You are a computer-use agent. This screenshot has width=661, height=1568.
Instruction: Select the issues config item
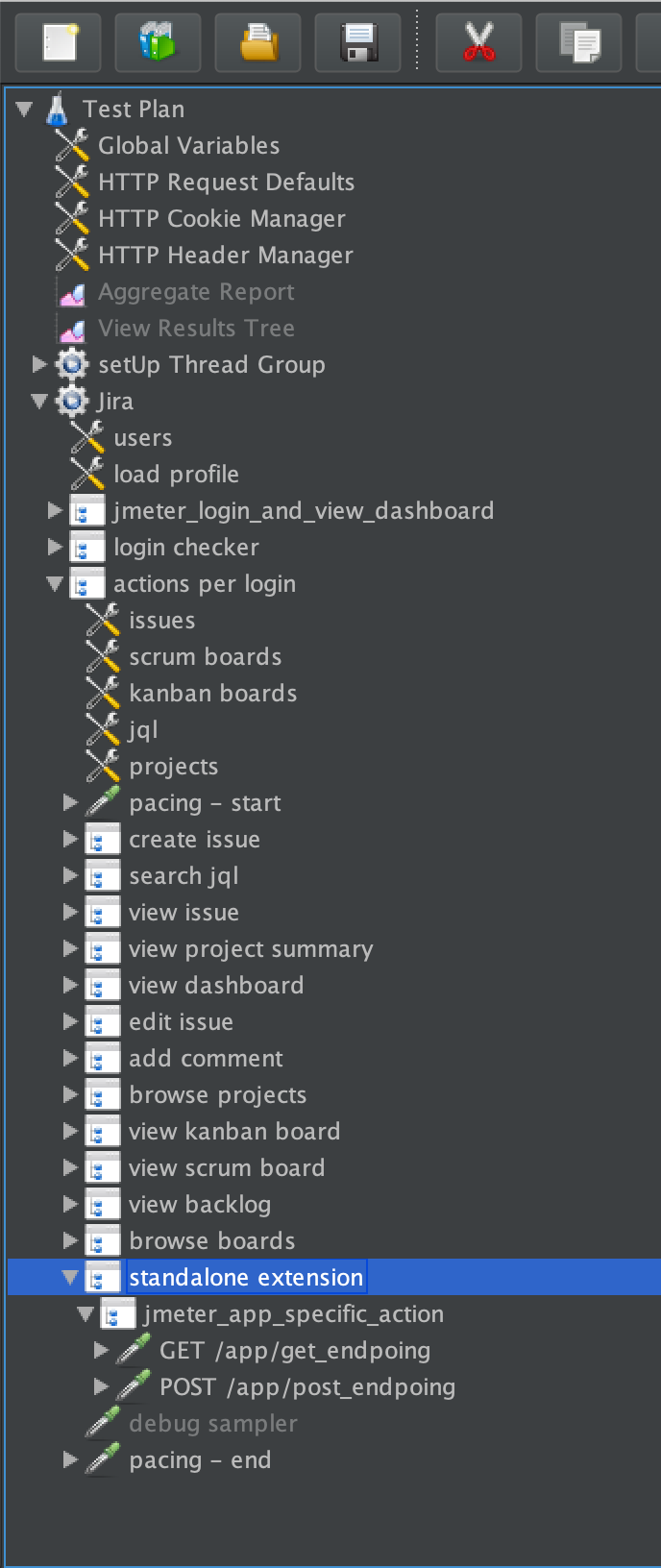point(162,621)
